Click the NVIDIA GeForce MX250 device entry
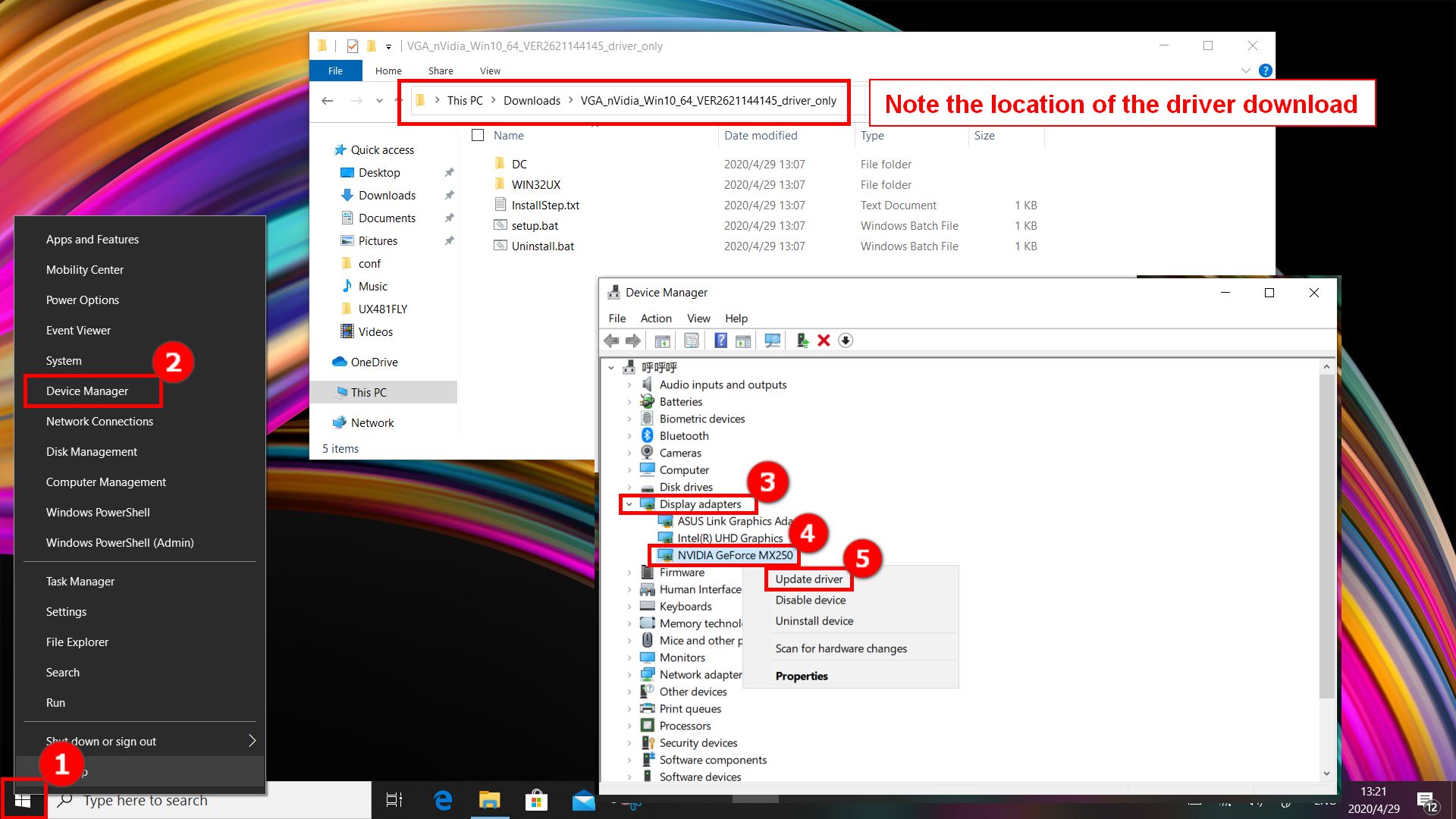The height and width of the screenshot is (819, 1456). (736, 555)
